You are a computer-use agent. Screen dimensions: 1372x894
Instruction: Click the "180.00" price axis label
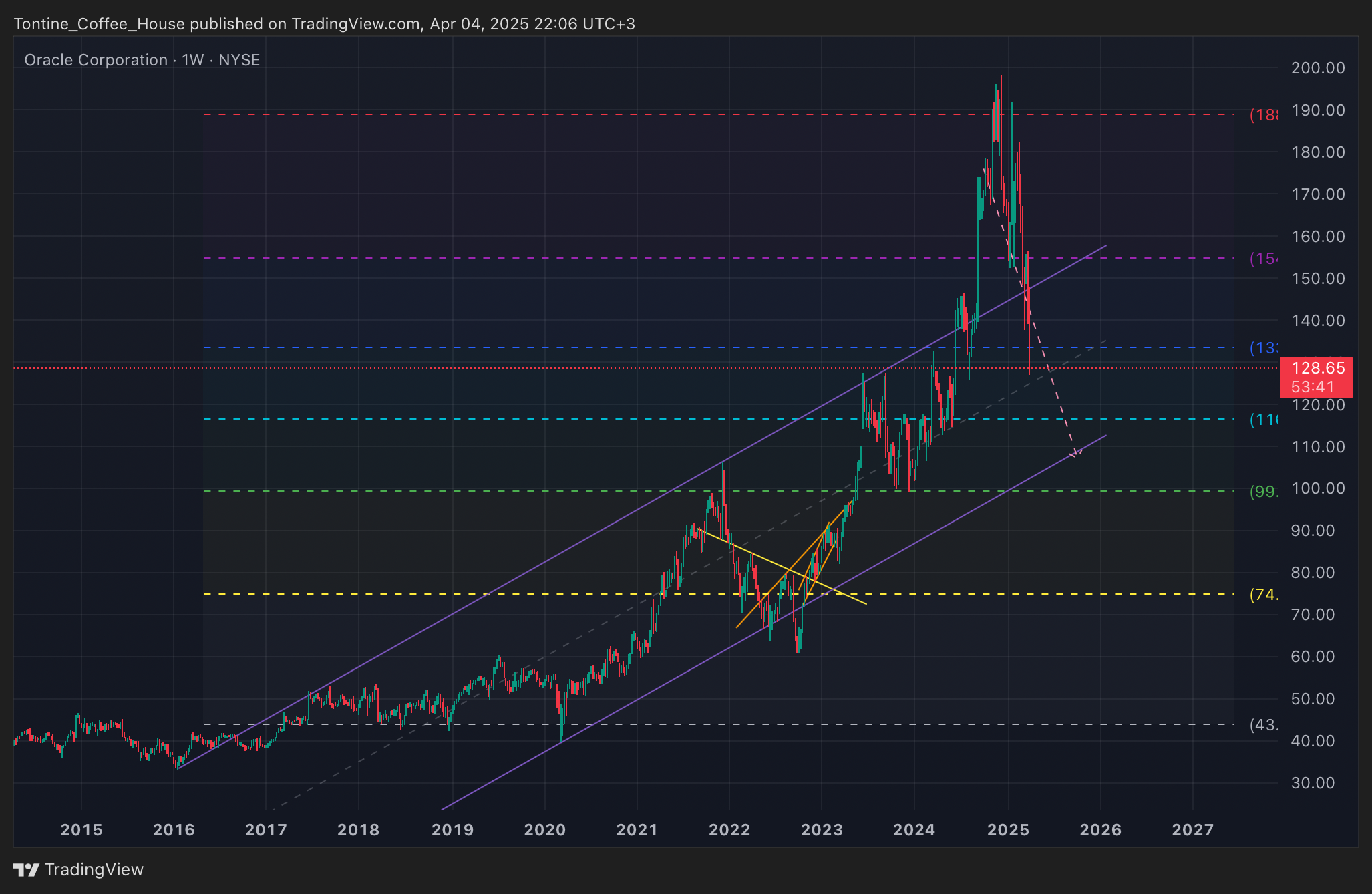click(1318, 152)
